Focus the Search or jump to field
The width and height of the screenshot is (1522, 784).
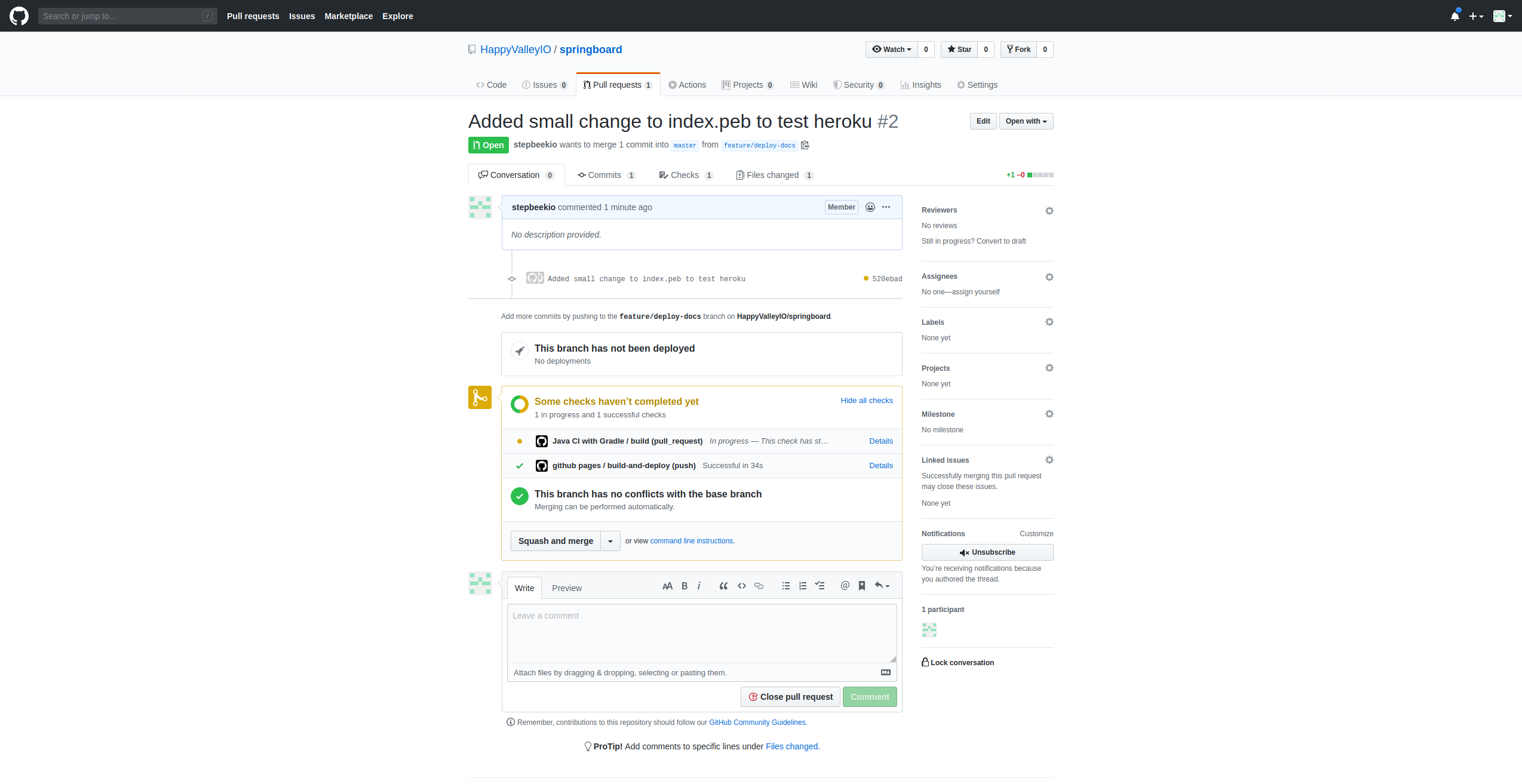[x=127, y=16]
